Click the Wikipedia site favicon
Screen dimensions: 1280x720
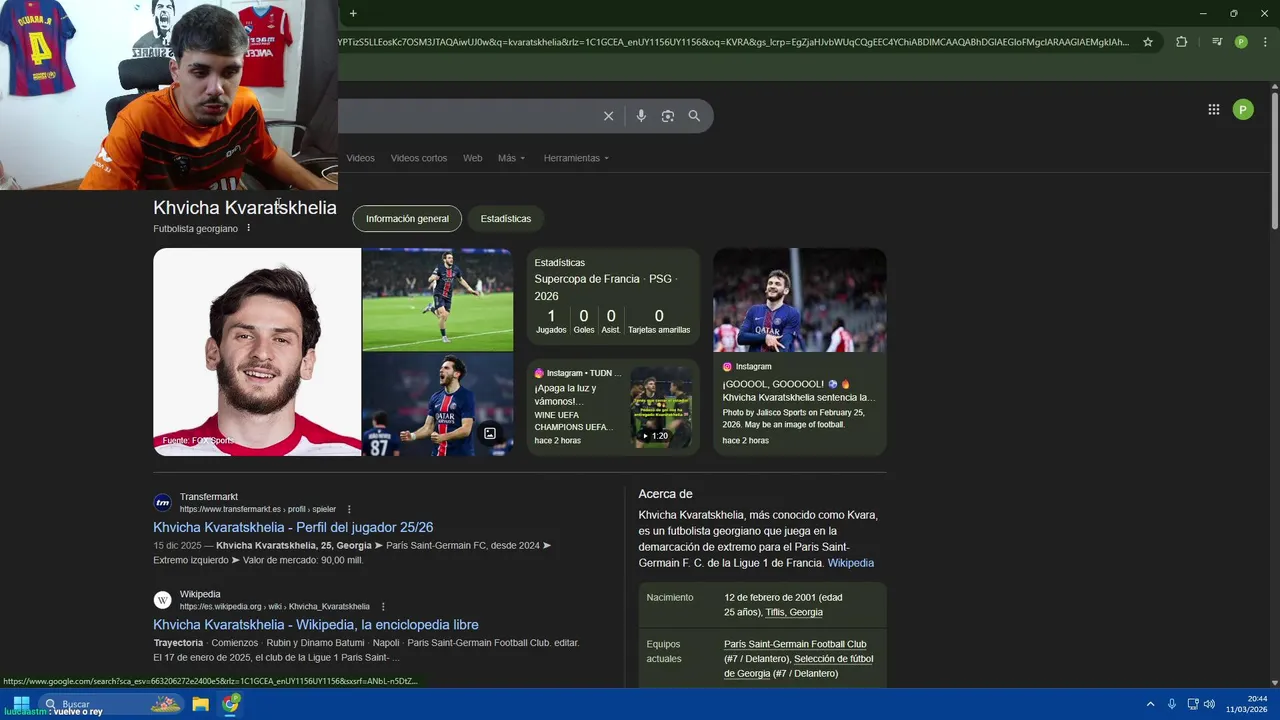pyautogui.click(x=162, y=599)
